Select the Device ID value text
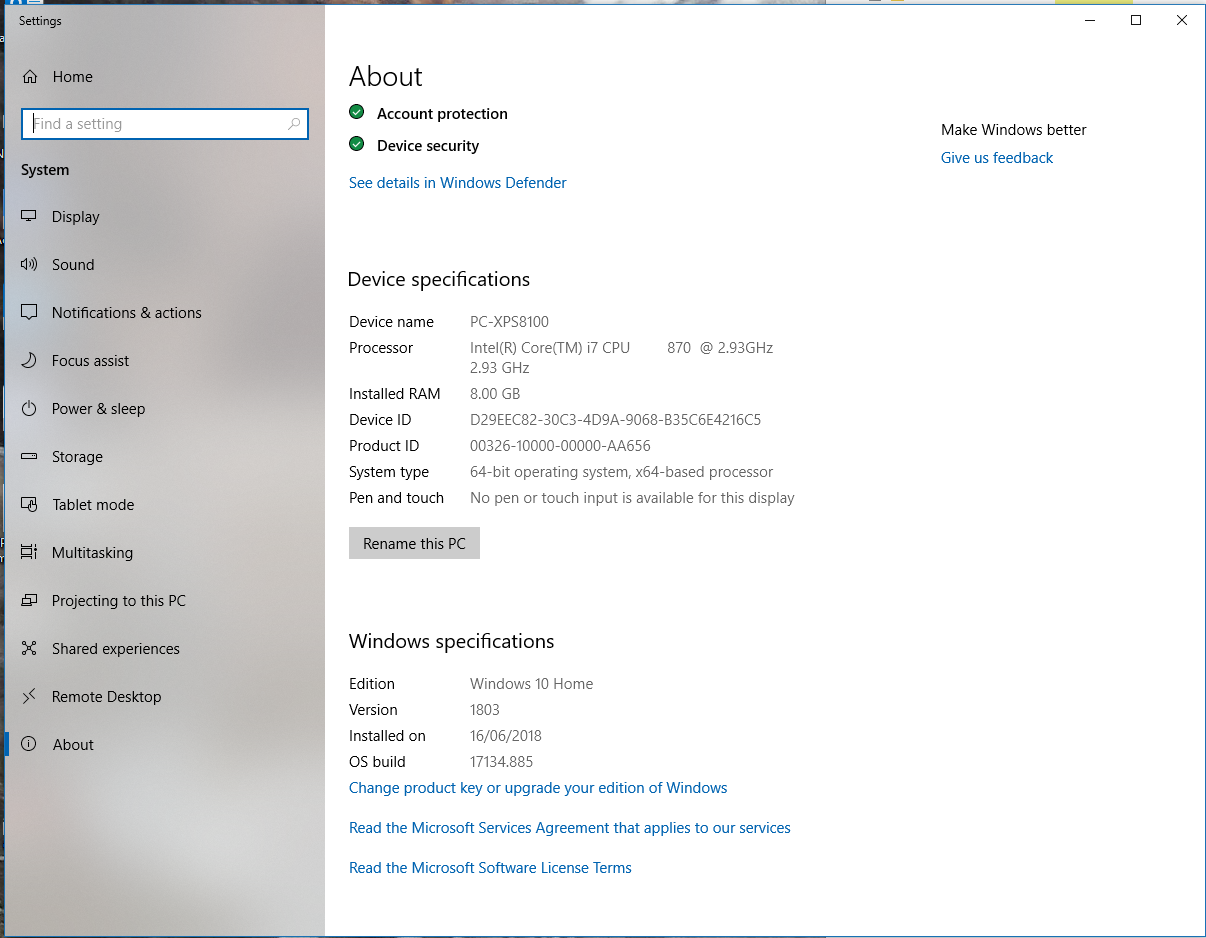 pos(615,420)
